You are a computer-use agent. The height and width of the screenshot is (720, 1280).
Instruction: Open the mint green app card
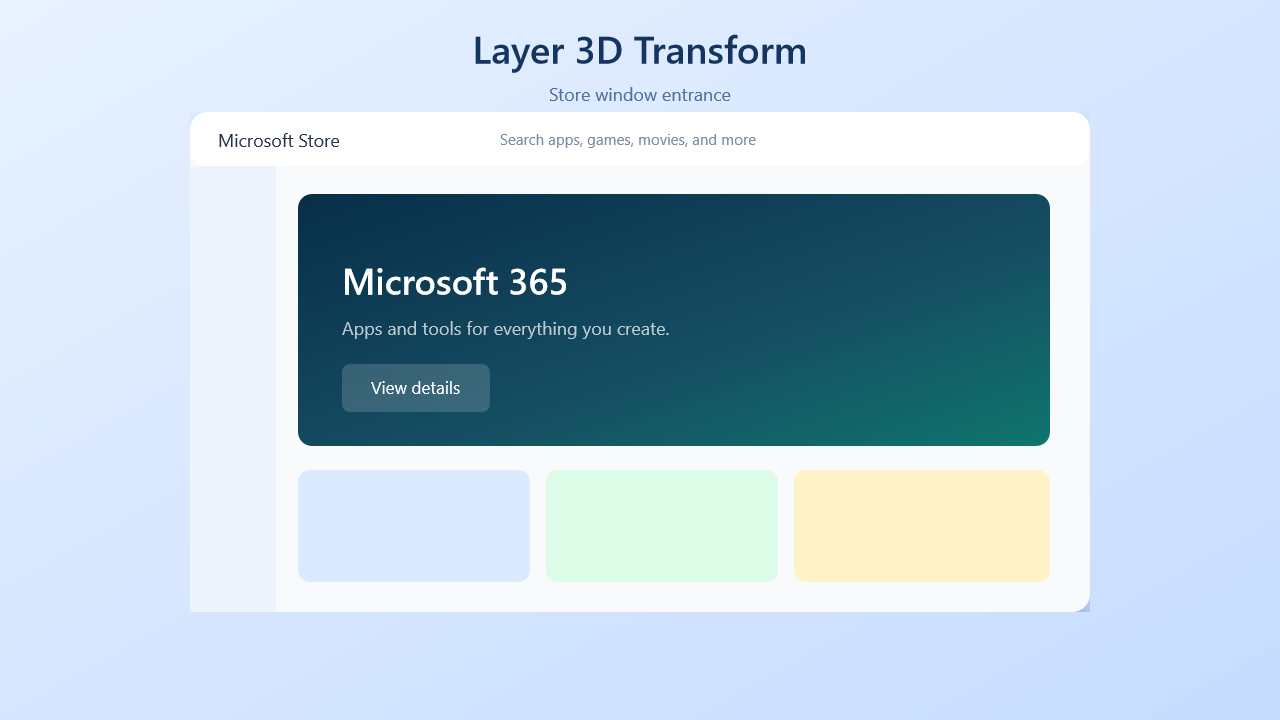coord(662,526)
